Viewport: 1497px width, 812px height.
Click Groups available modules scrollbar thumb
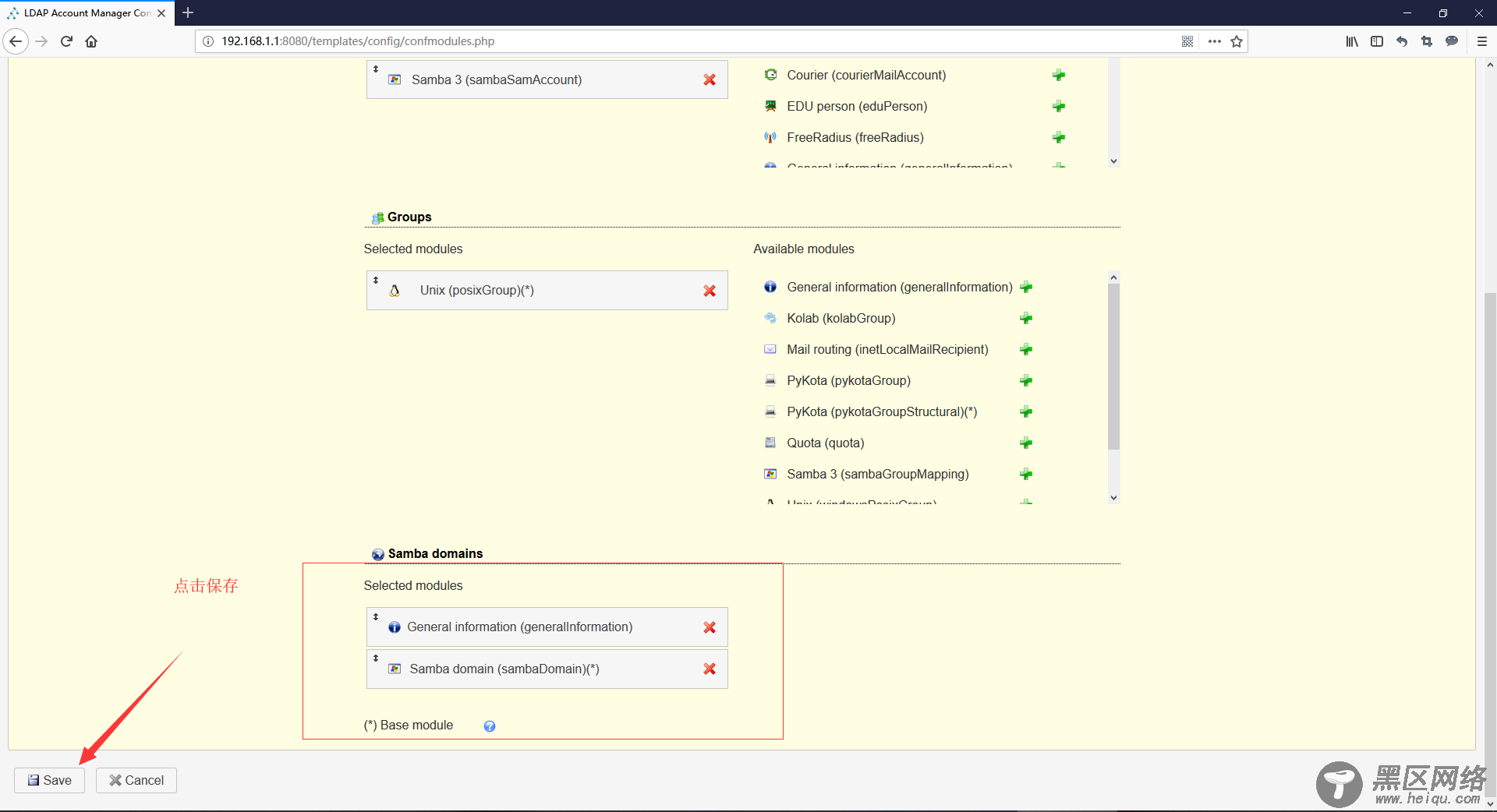pyautogui.click(x=1113, y=366)
